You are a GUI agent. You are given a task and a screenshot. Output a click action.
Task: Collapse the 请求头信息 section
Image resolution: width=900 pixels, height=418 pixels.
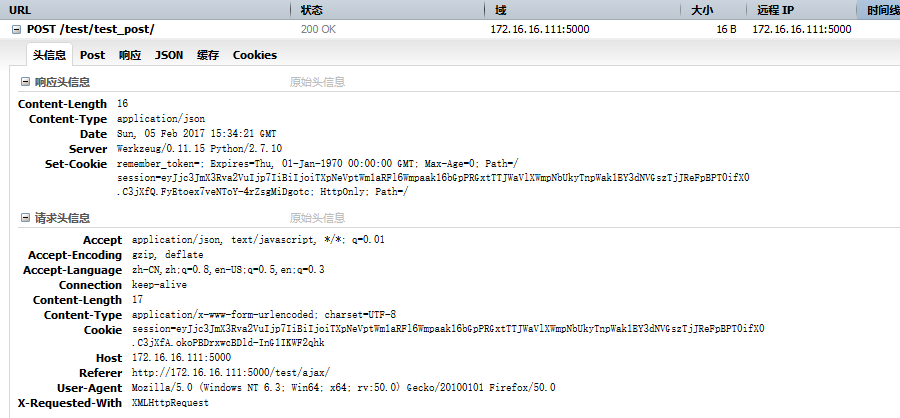click(x=25, y=218)
